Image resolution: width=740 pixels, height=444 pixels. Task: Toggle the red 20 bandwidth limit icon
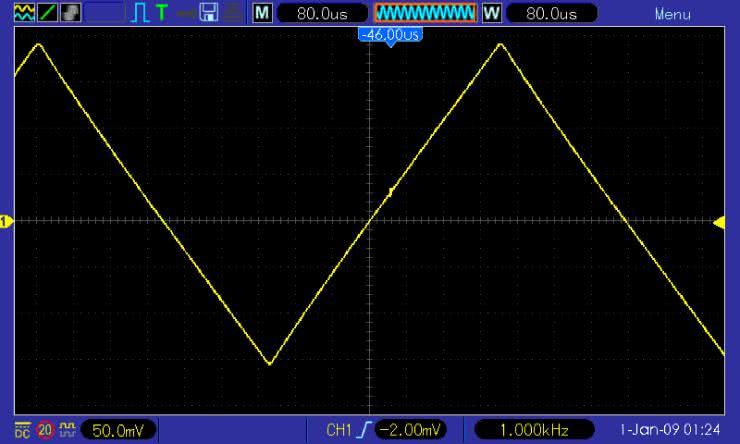(45, 430)
